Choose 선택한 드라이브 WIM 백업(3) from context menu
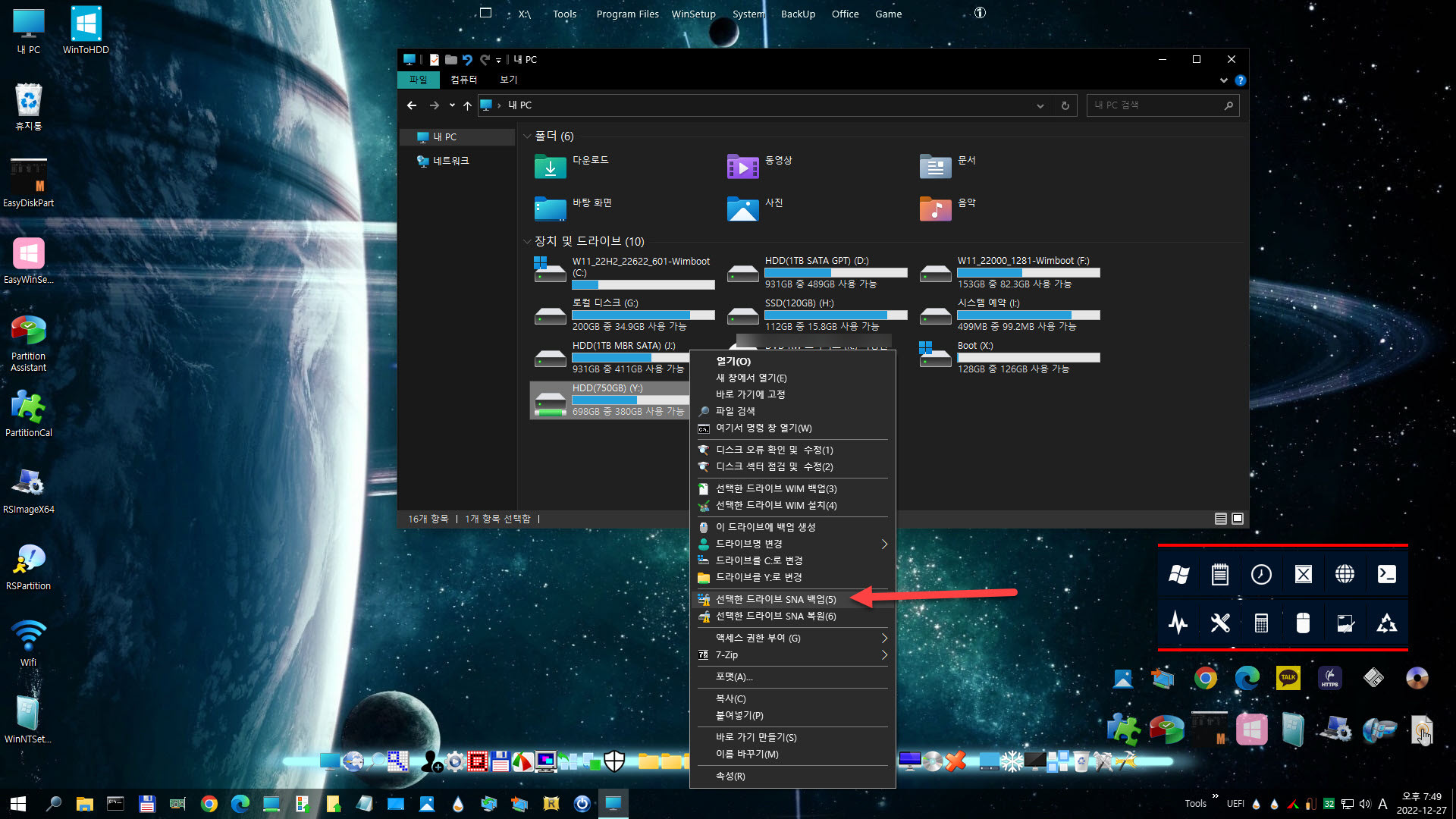1456x819 pixels. 792,488
